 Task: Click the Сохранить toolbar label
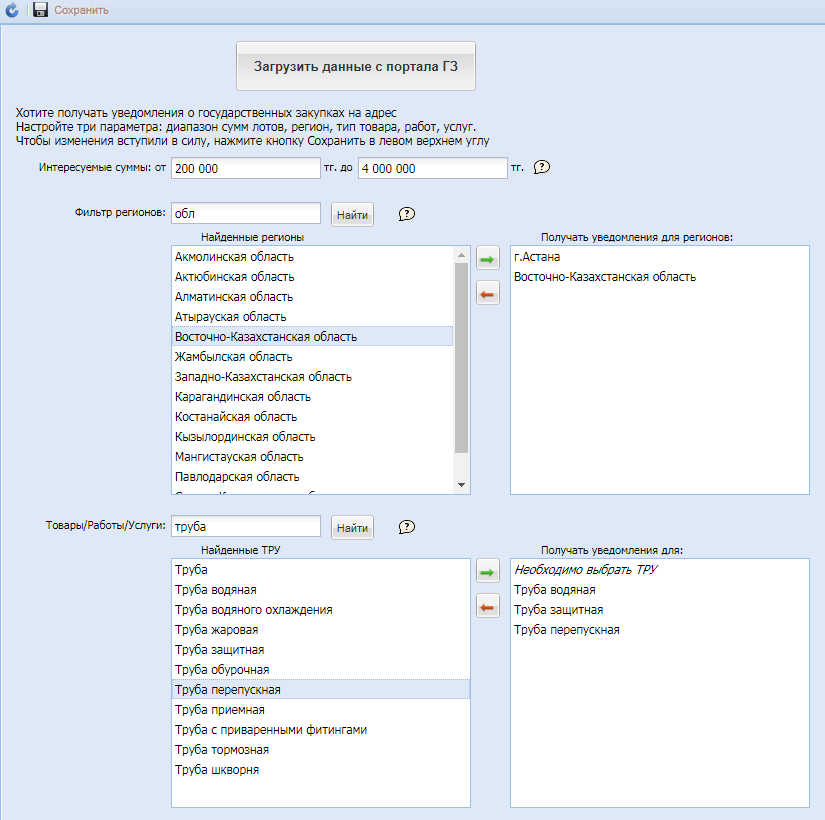tap(82, 11)
